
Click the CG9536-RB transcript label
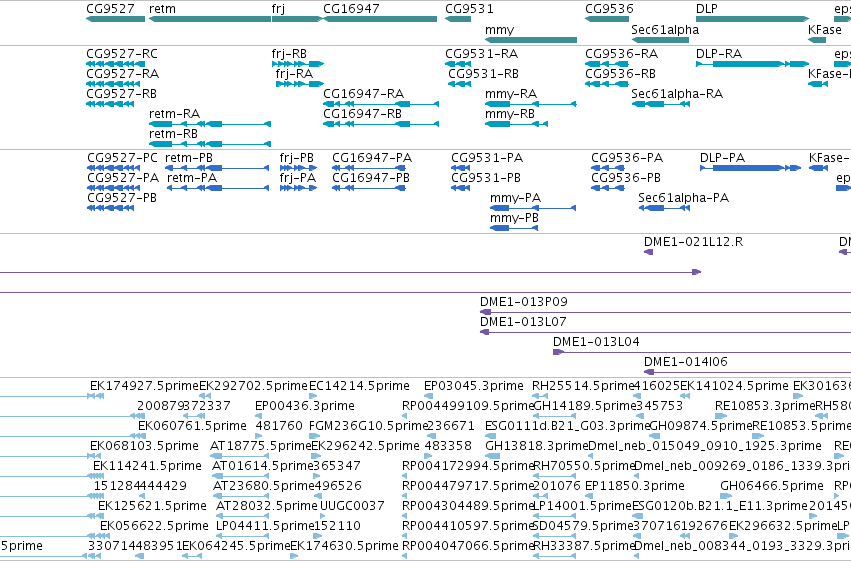tap(620, 74)
